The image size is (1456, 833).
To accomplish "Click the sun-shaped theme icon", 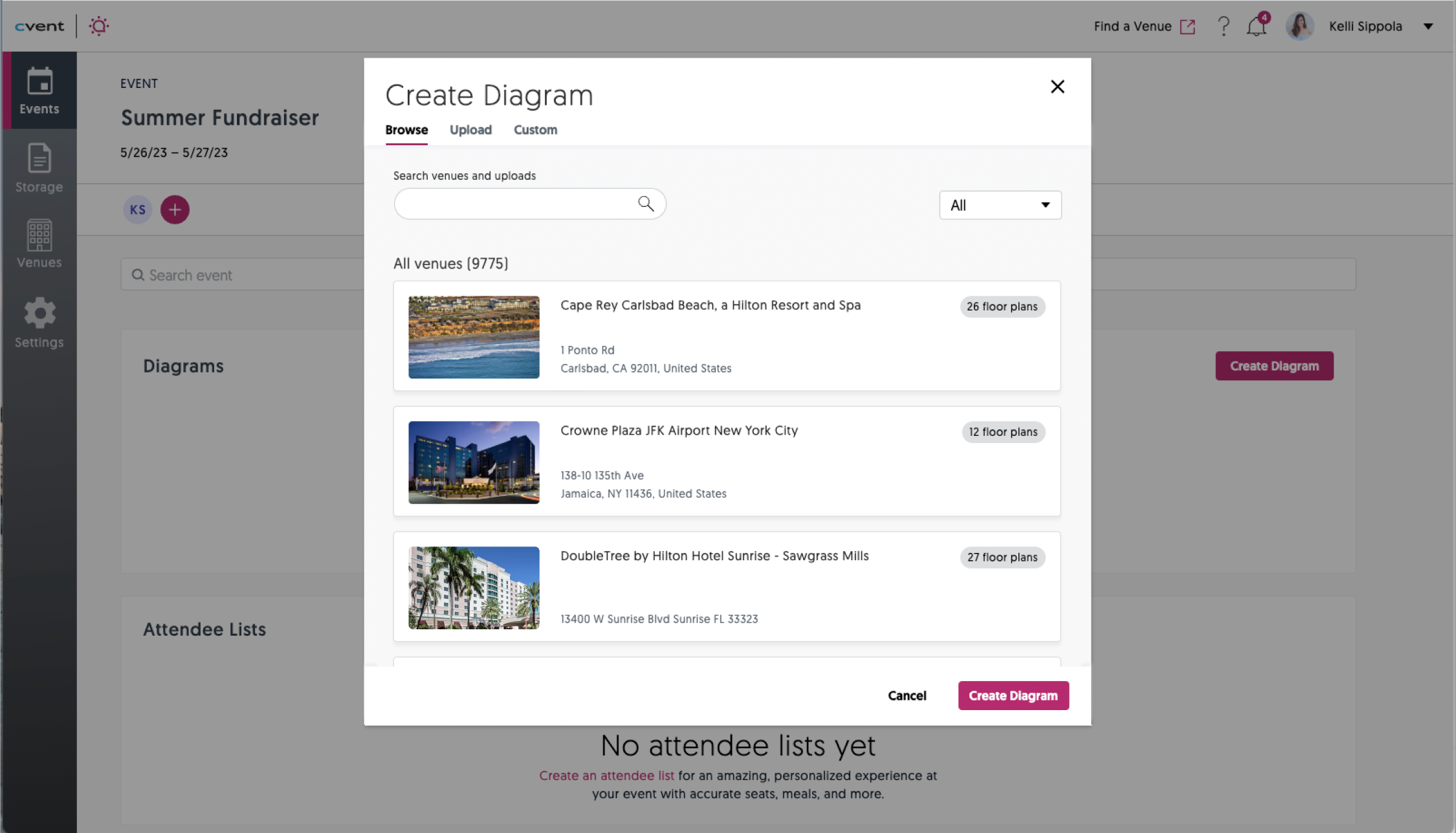I will coord(99,26).
